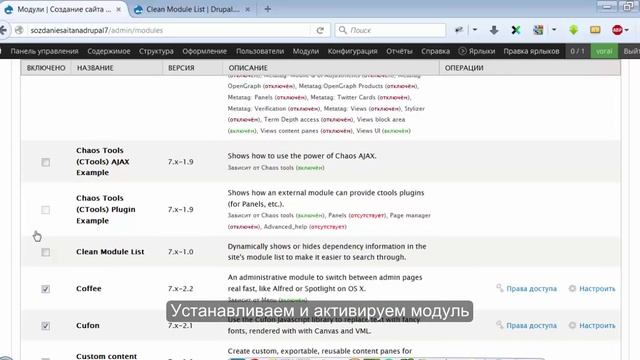Click the Включено column header

(46, 68)
